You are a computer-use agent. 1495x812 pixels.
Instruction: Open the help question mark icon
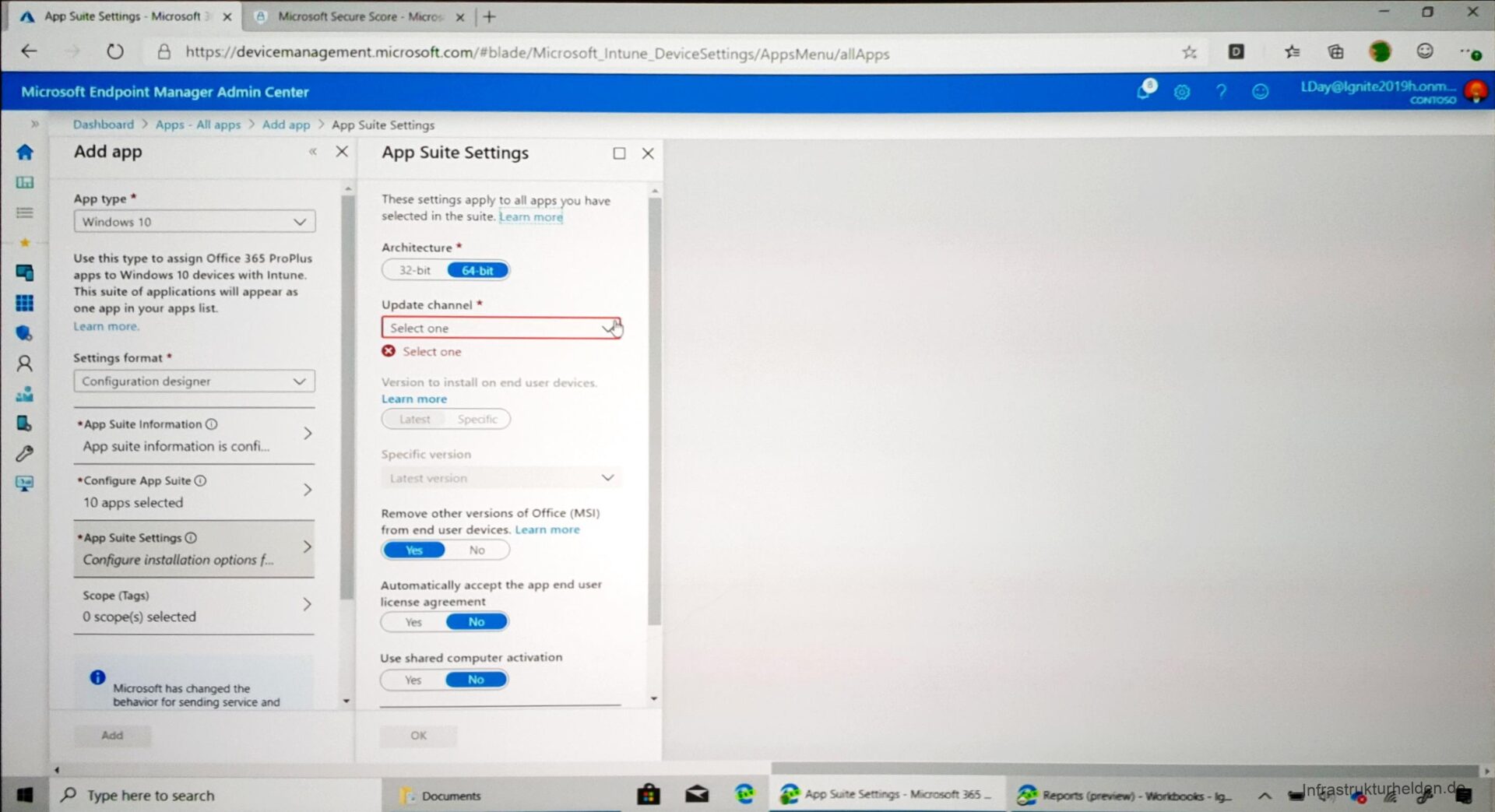click(x=1221, y=92)
